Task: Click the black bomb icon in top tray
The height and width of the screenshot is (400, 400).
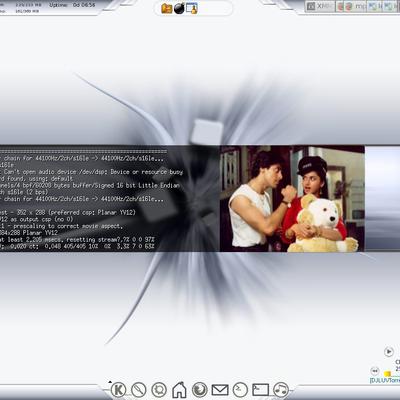Action: (x=179, y=8)
